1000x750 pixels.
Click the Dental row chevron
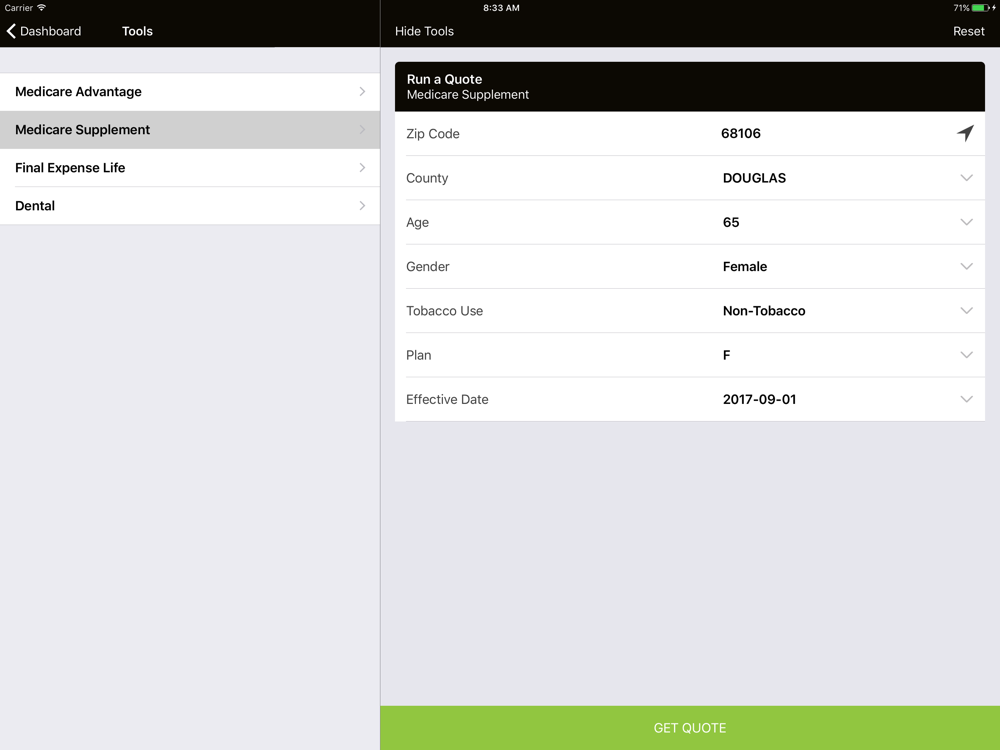[x=362, y=206]
